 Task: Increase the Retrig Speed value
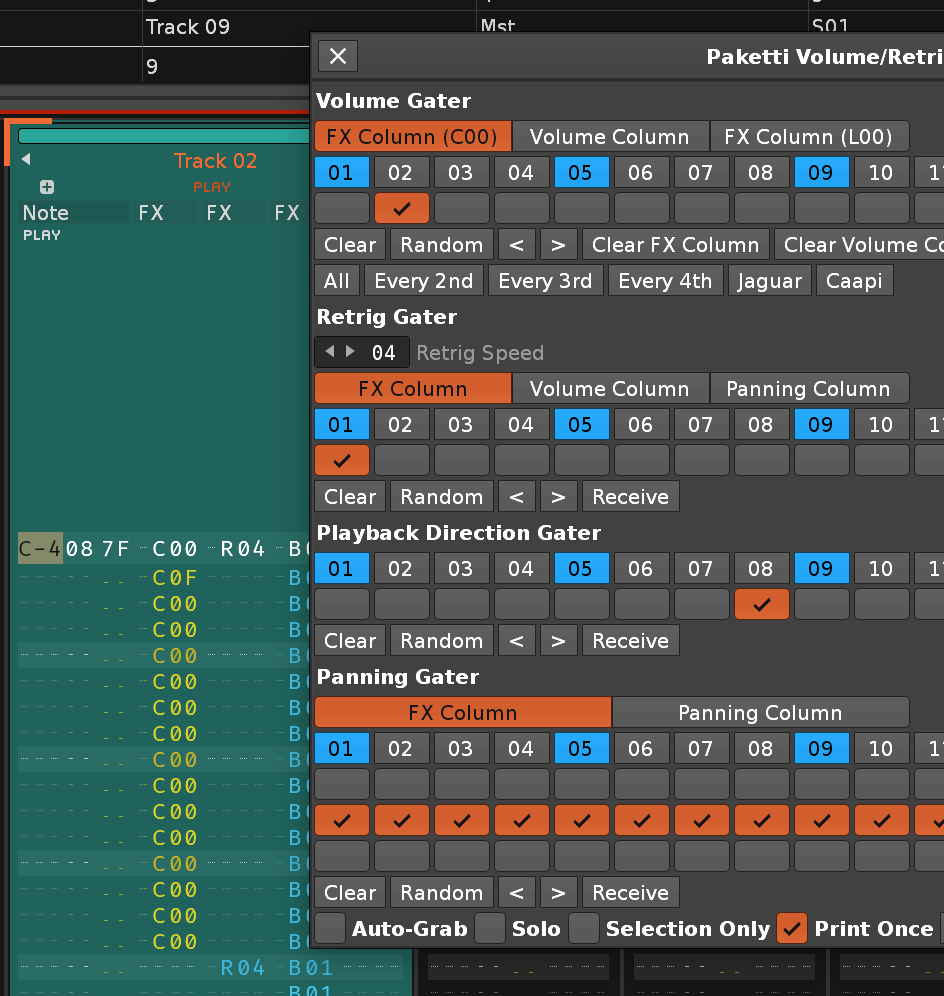point(350,352)
